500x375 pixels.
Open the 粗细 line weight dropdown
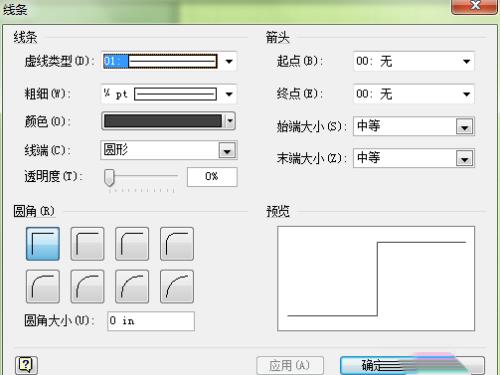[229, 94]
